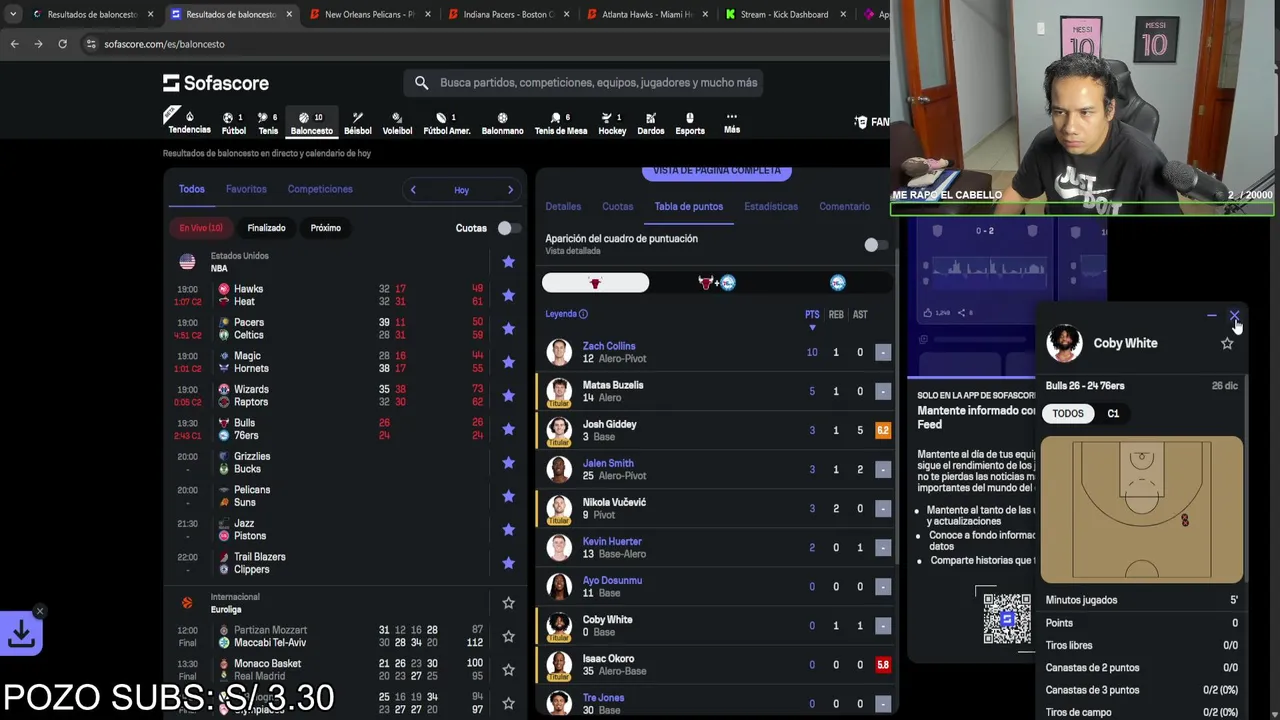The image size is (1280, 720).
Task: Select the Todos matches tab
Action: point(191,189)
